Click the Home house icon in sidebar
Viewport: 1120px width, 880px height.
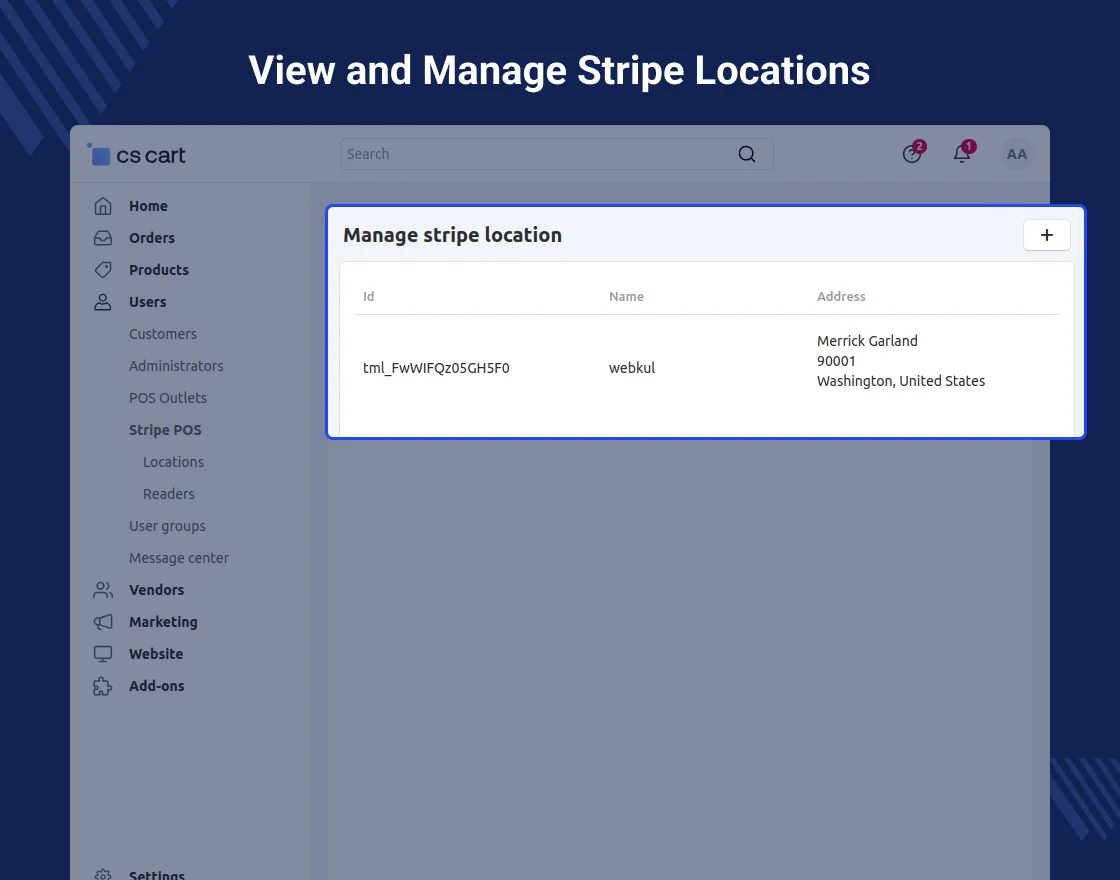[x=102, y=206]
